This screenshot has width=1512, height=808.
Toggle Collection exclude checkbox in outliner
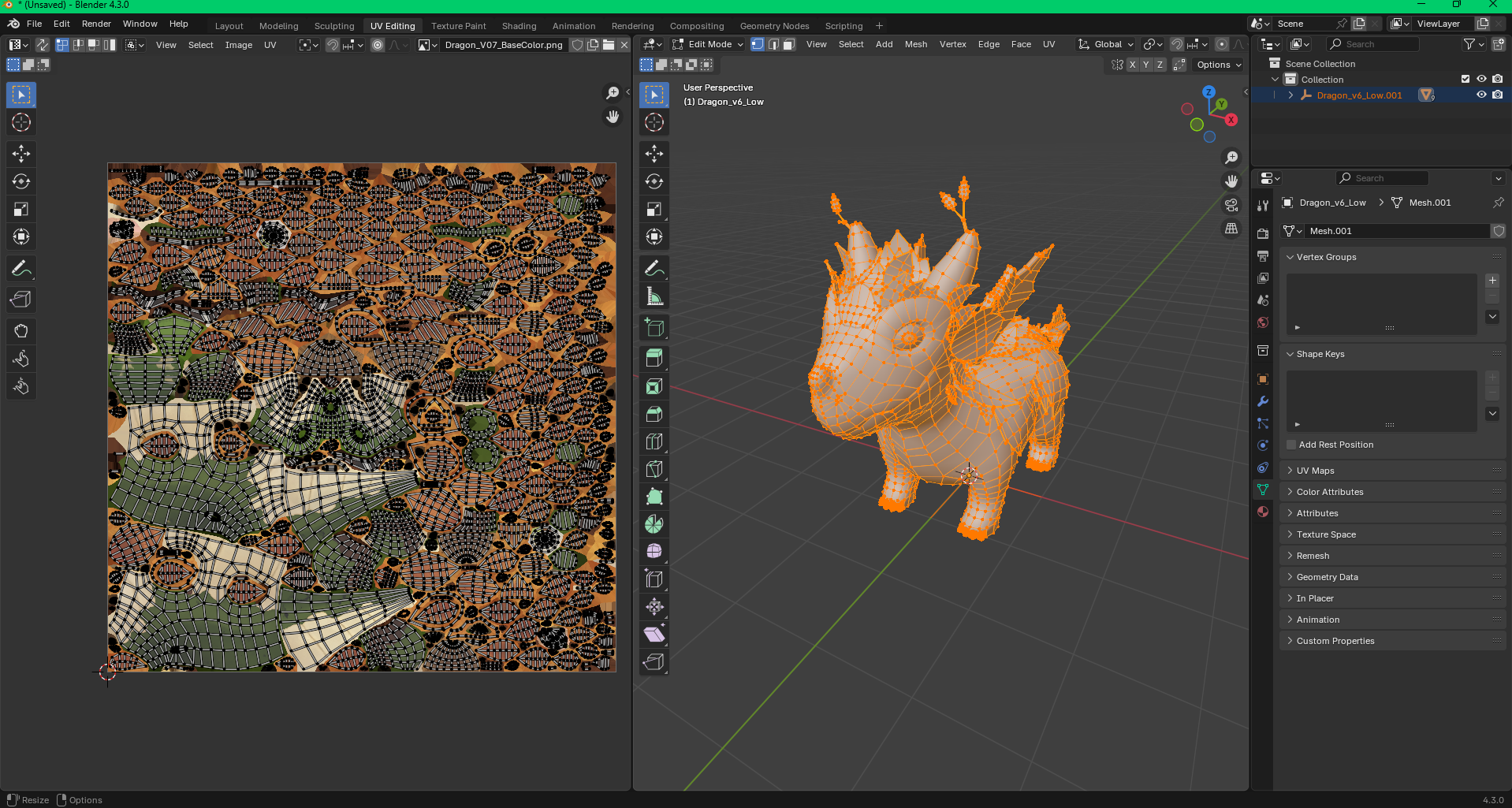coord(1465,80)
